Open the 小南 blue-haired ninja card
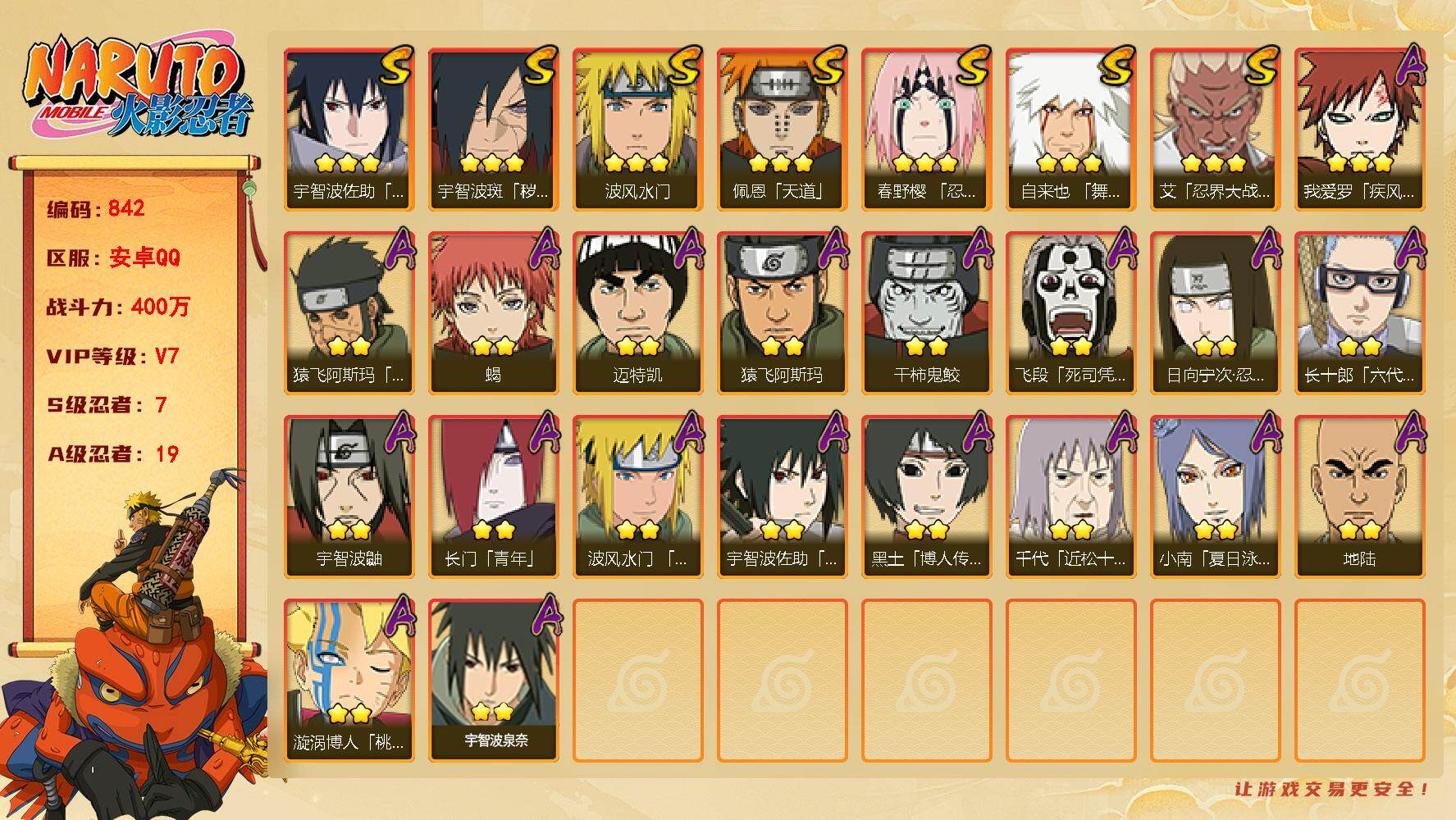Screen dimensions: 1456x820 pos(1215,497)
